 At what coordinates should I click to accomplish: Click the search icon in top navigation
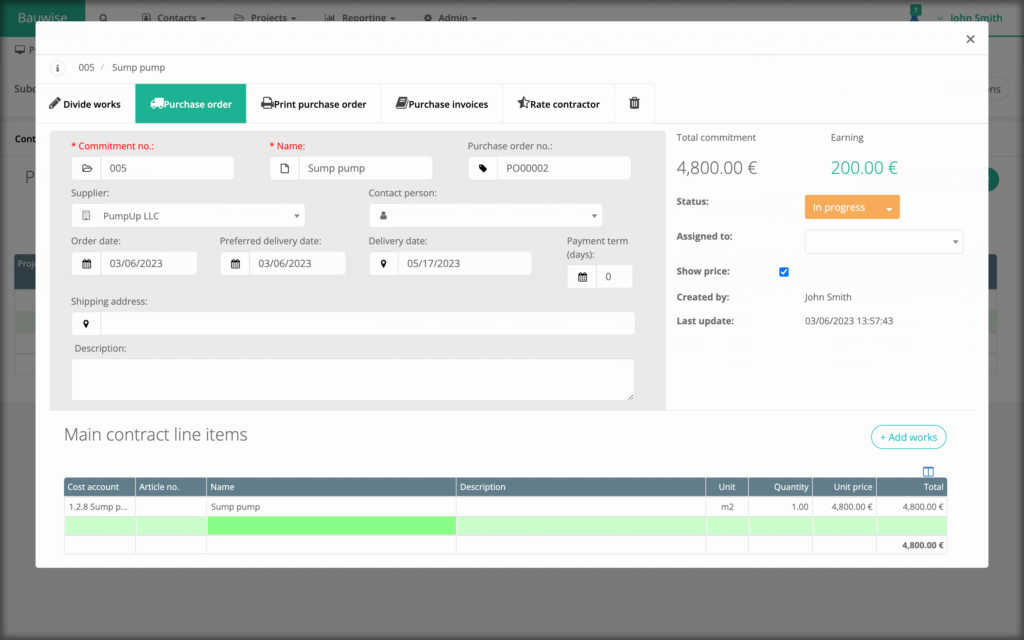[x=103, y=18]
